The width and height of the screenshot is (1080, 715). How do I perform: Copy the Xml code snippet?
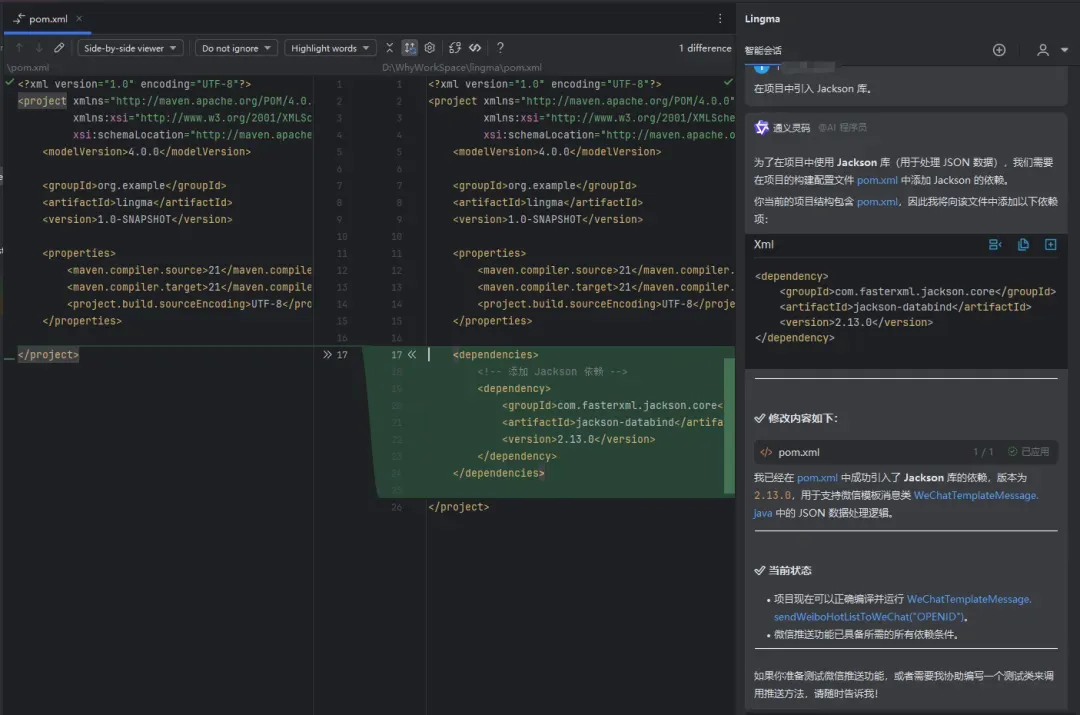[1023, 245]
